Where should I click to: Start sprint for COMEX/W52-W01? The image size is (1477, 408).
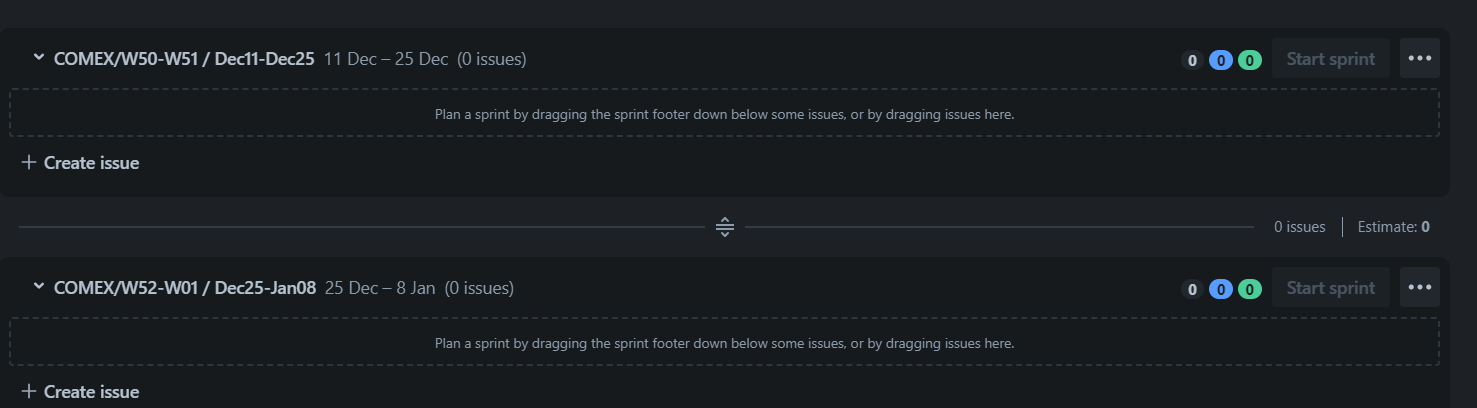1331,287
